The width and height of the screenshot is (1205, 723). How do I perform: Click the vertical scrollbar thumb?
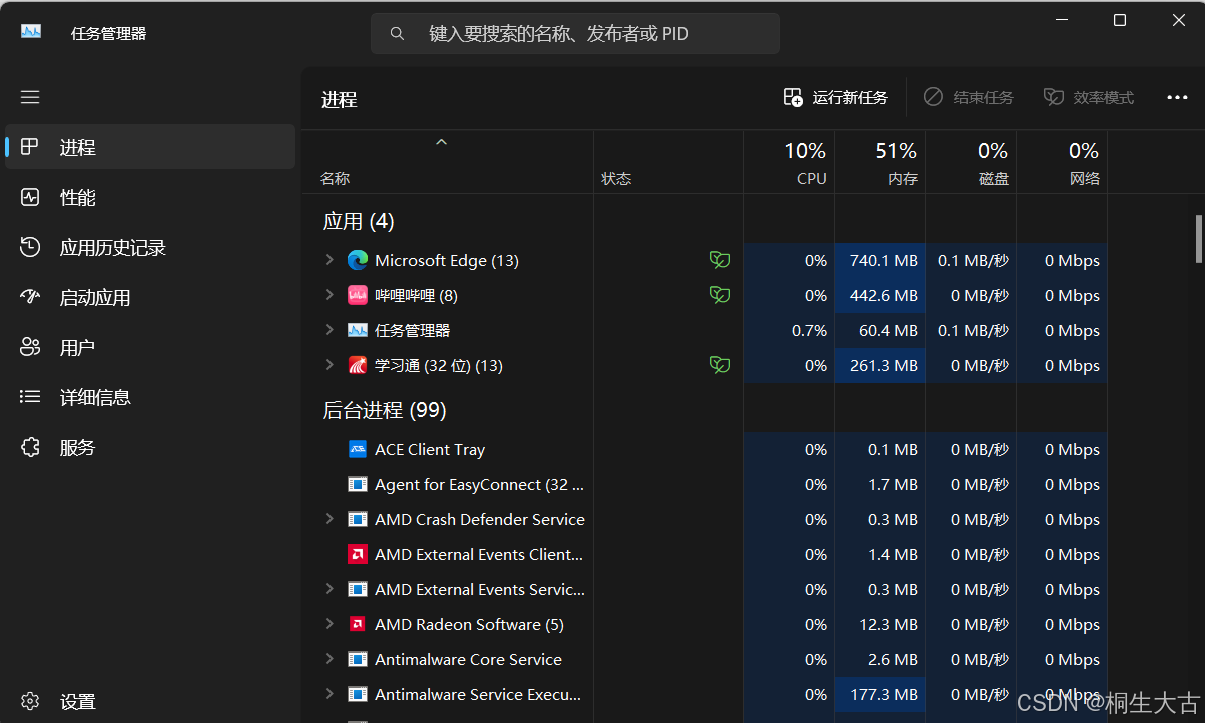click(1199, 238)
